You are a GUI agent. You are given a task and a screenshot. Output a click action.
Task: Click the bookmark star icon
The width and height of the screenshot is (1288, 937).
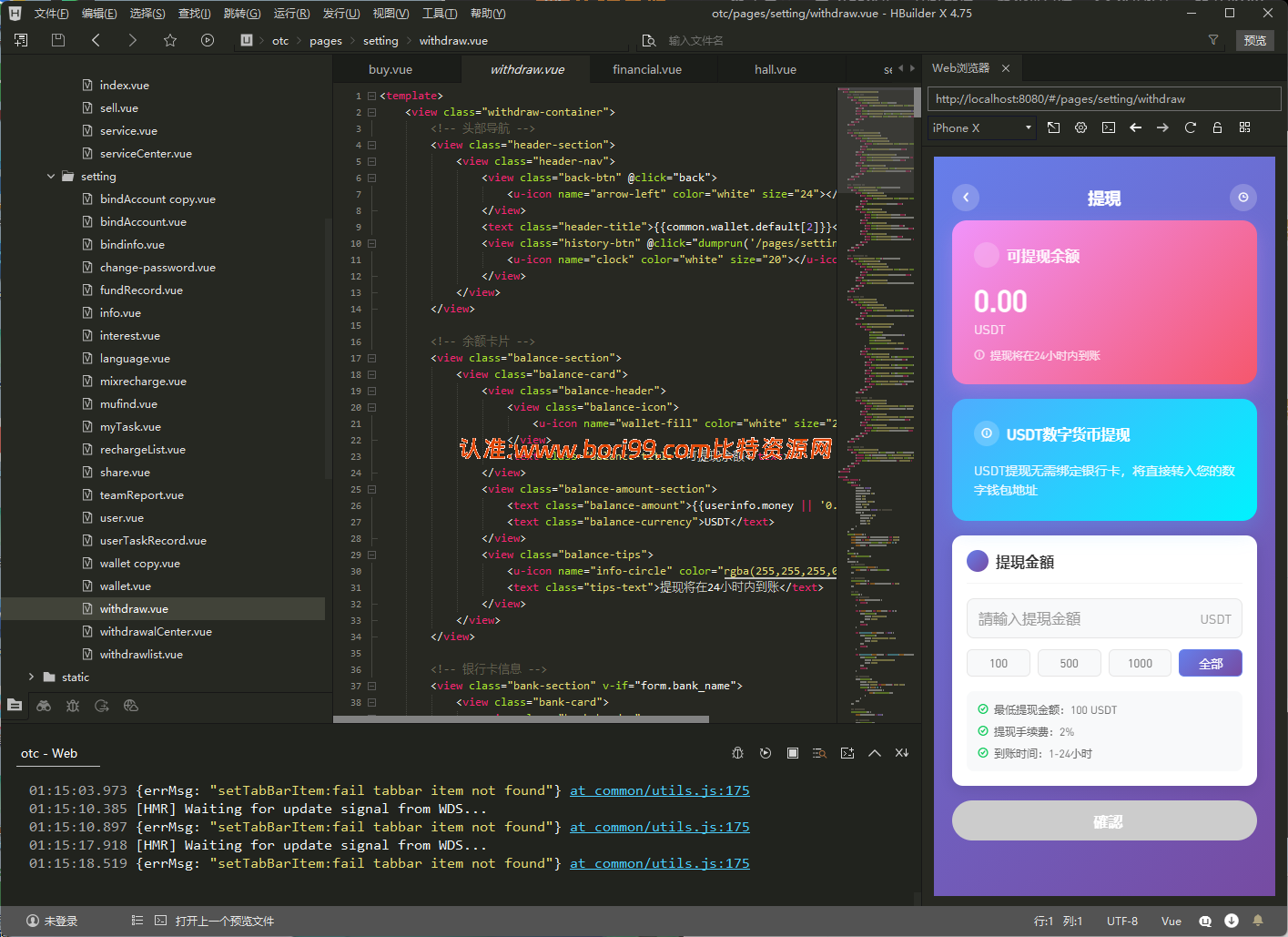pyautogui.click(x=170, y=40)
